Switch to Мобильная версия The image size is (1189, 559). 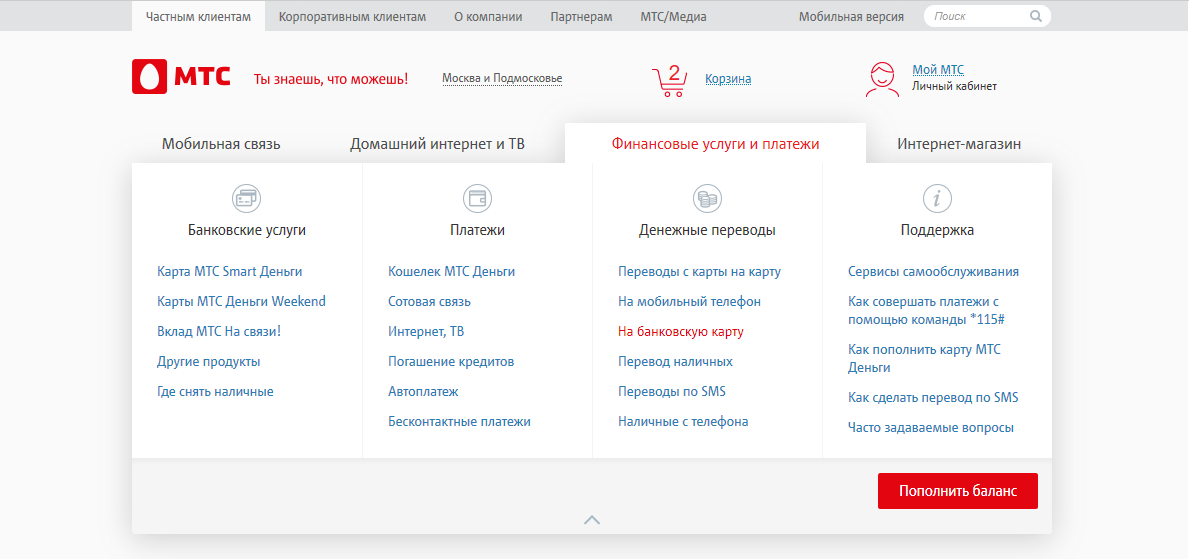(x=851, y=17)
